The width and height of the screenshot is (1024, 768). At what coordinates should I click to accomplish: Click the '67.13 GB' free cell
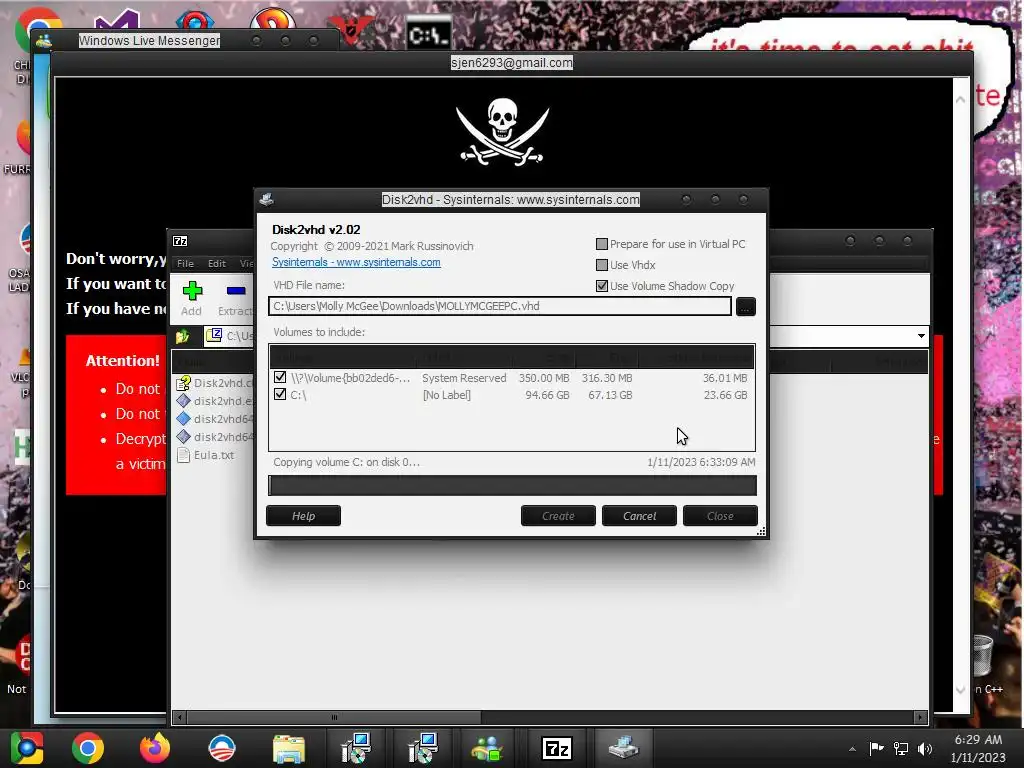pos(610,395)
